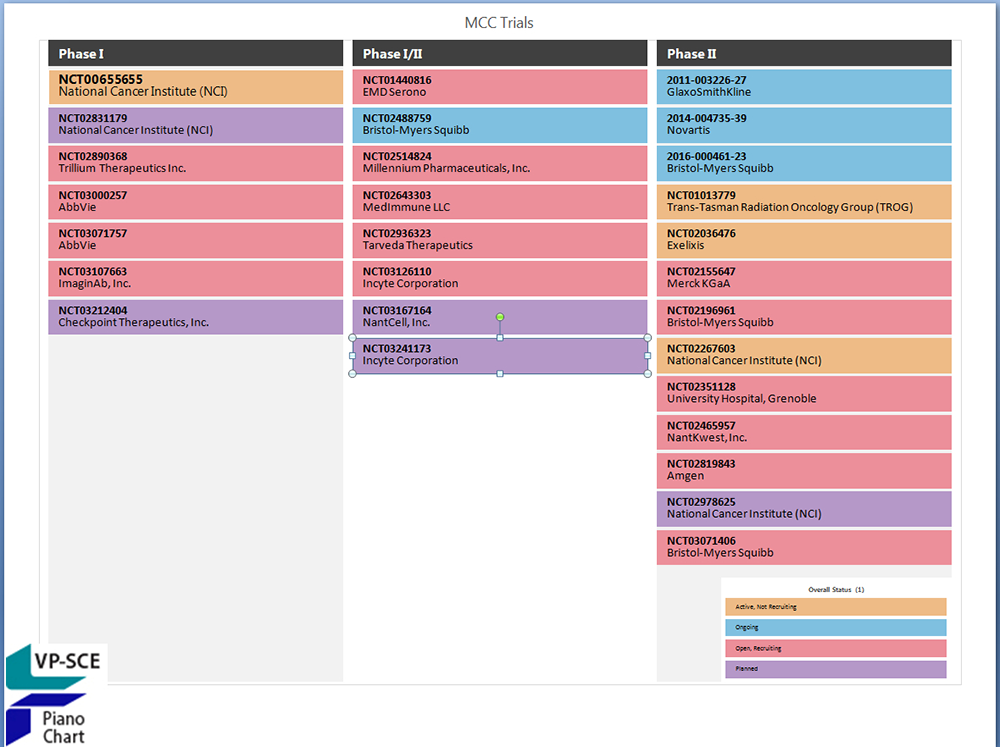The height and width of the screenshot is (747, 1000).
Task: Click the selected NCT03241173 Incyte card
Action: (x=500, y=356)
